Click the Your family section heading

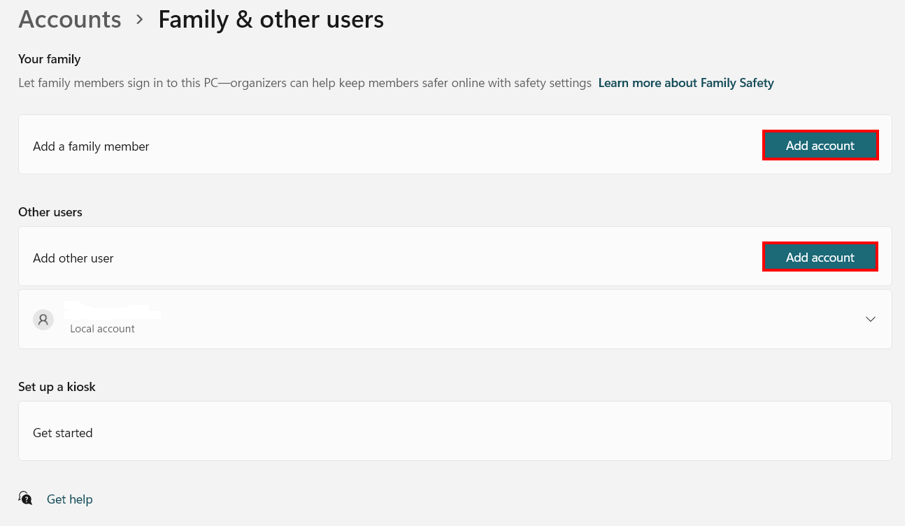tap(49, 59)
